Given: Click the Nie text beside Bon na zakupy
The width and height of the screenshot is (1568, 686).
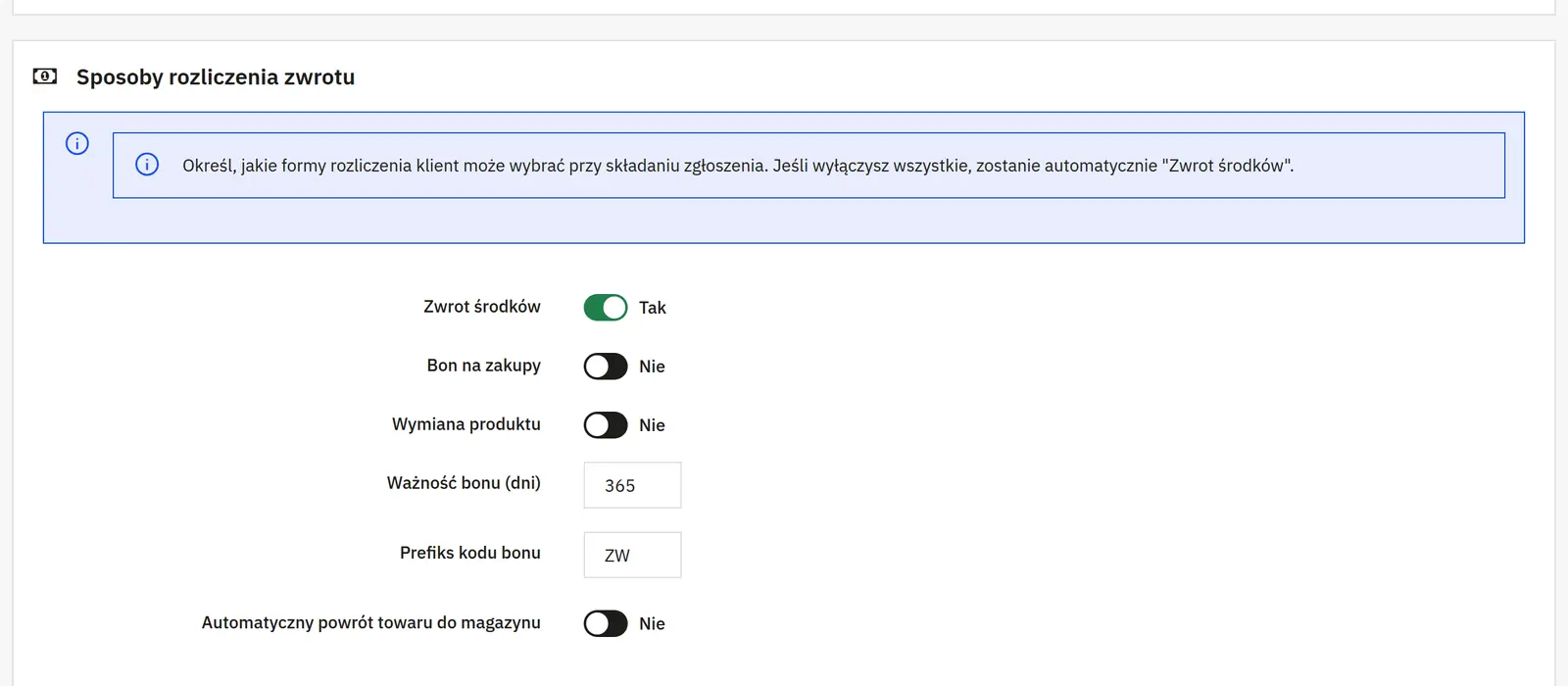Looking at the screenshot, I should click(x=652, y=367).
